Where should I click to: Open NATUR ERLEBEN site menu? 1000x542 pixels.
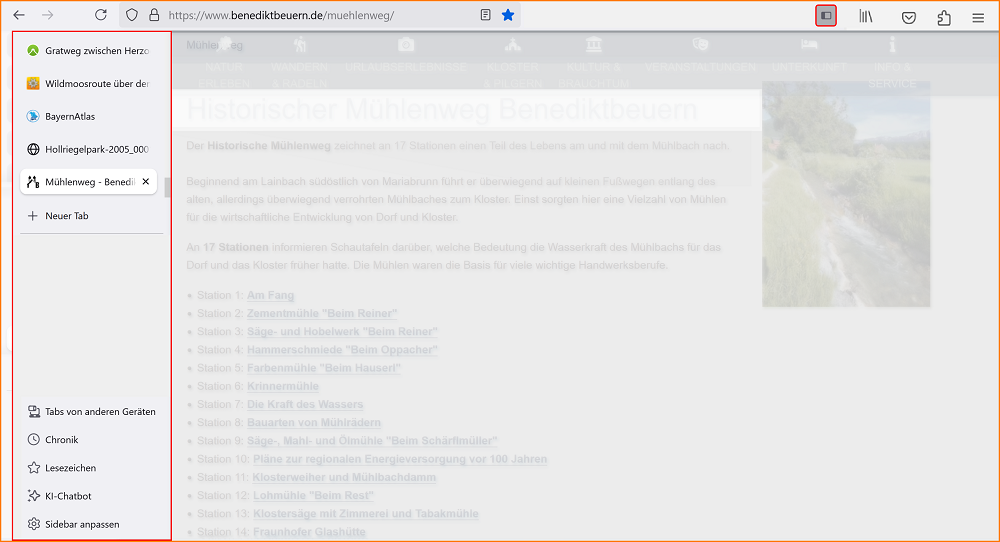[x=224, y=62]
